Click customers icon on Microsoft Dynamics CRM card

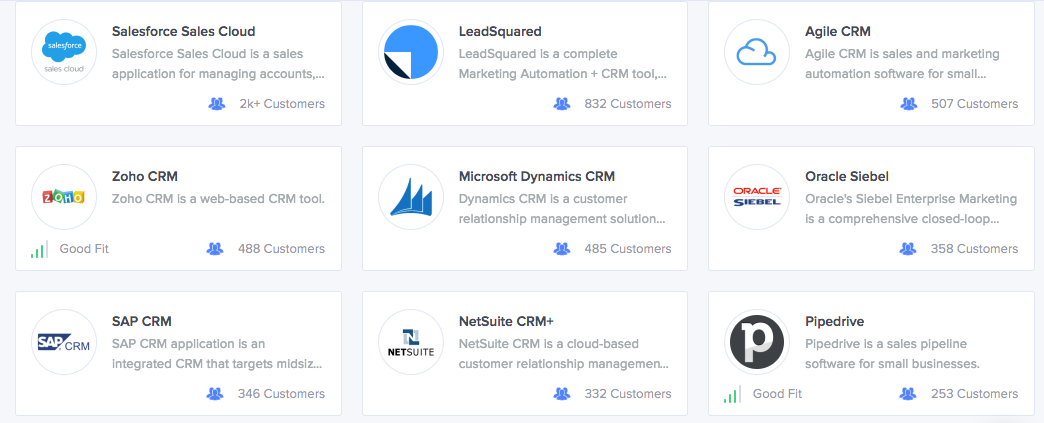(562, 249)
